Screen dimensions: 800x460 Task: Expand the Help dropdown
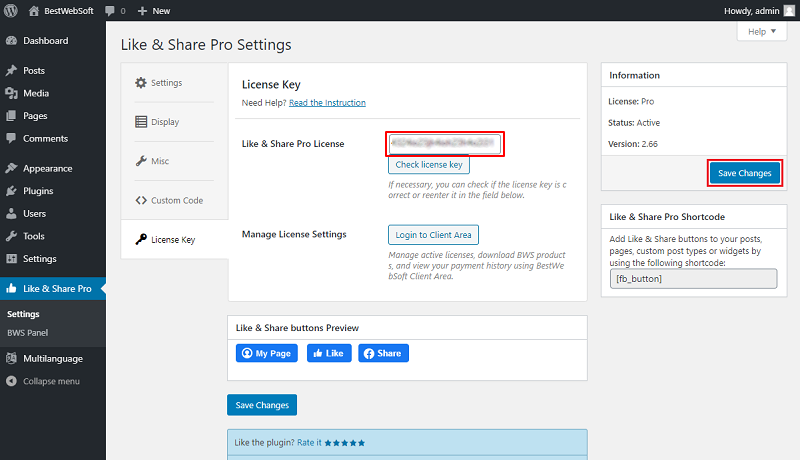[762, 32]
